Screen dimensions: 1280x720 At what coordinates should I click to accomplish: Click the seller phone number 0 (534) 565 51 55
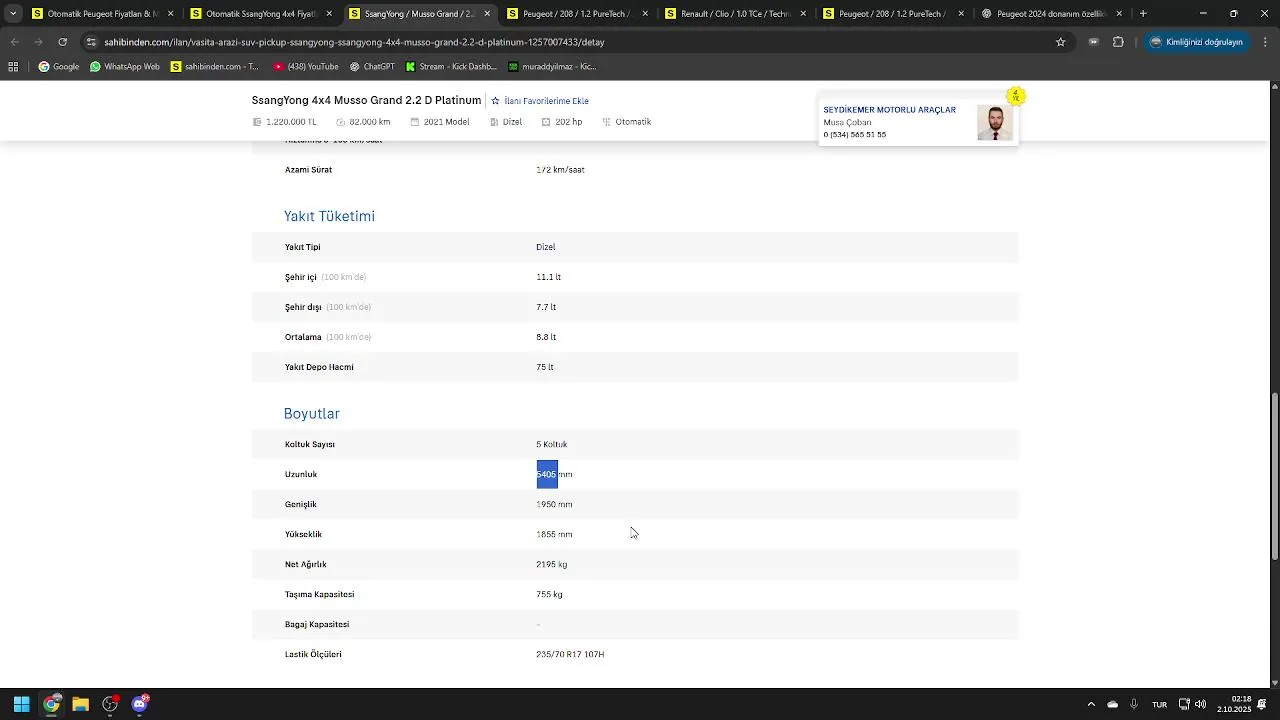tap(854, 135)
